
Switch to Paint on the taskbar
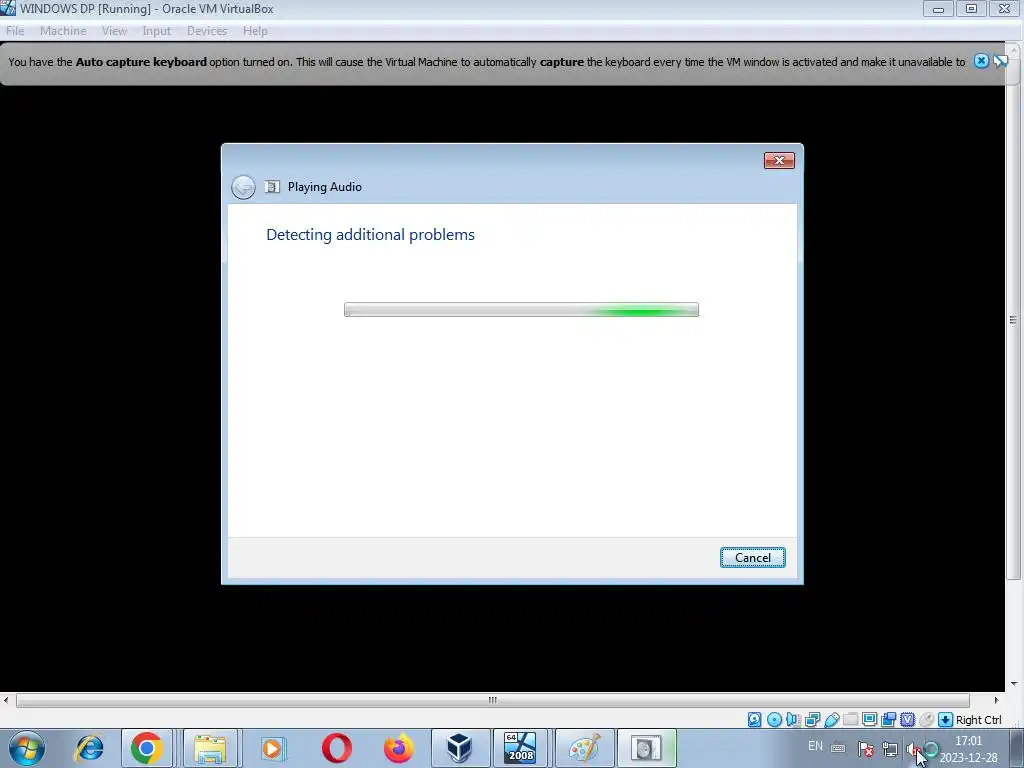584,748
